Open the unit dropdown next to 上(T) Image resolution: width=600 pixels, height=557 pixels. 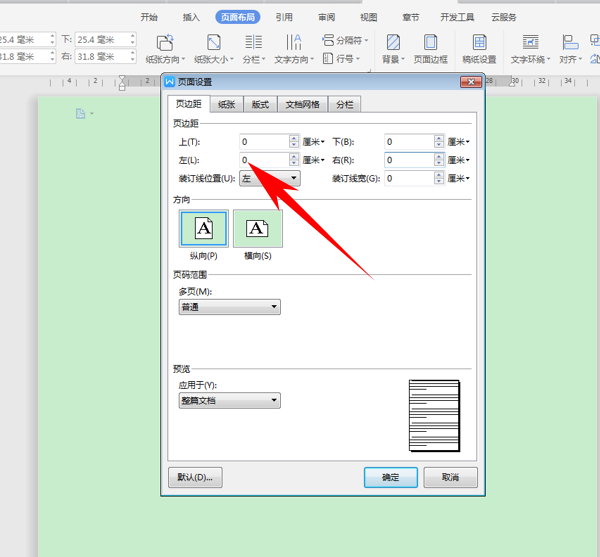click(x=313, y=142)
